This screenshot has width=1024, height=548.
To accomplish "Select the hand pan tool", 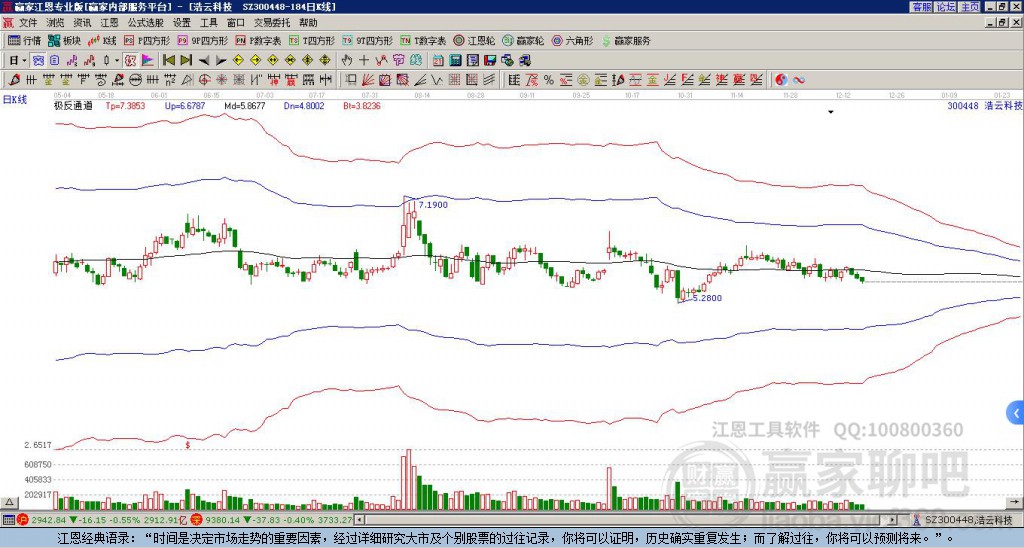I will pyautogui.click(x=347, y=61).
